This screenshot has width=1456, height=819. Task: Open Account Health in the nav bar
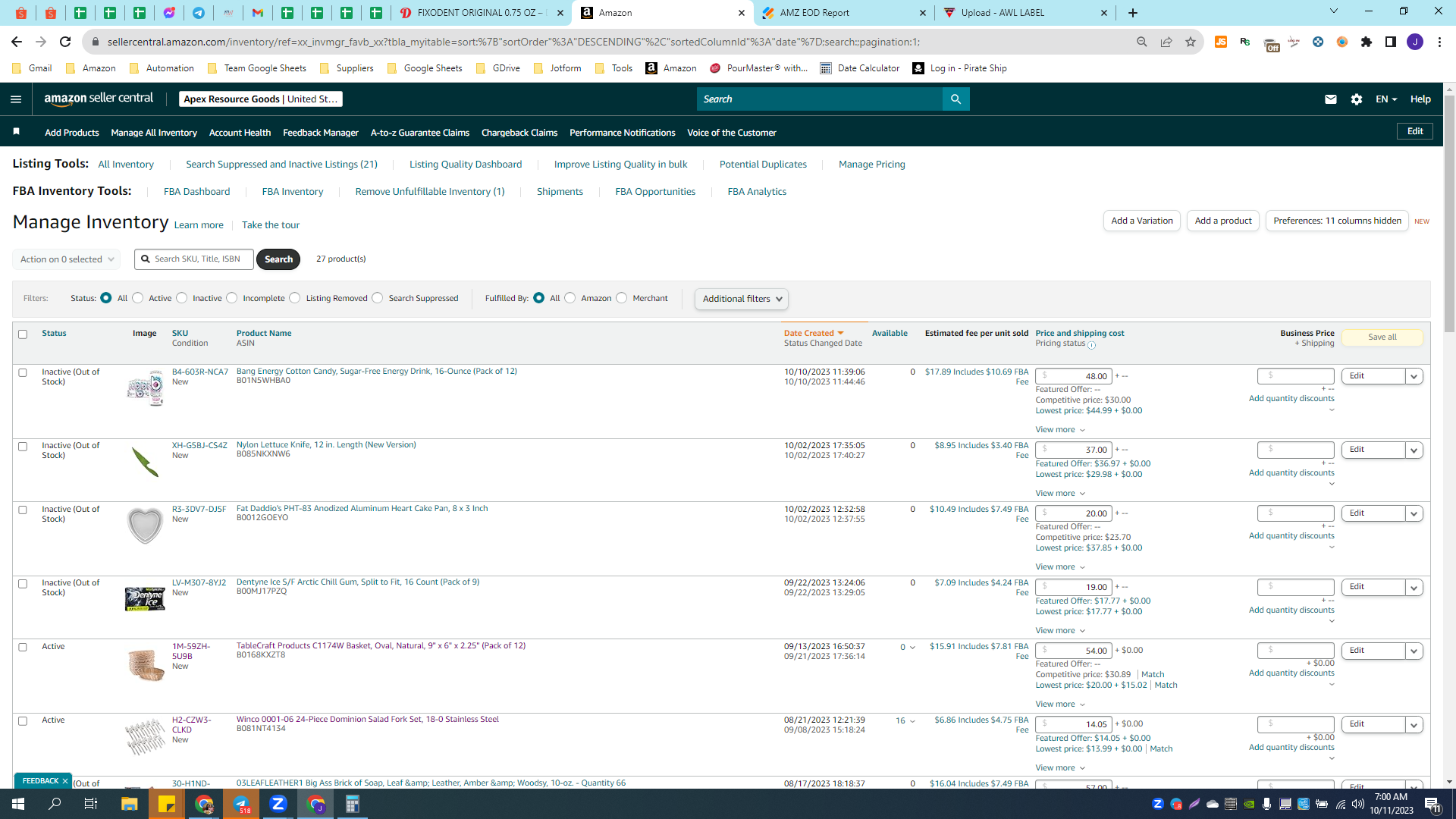click(x=240, y=133)
